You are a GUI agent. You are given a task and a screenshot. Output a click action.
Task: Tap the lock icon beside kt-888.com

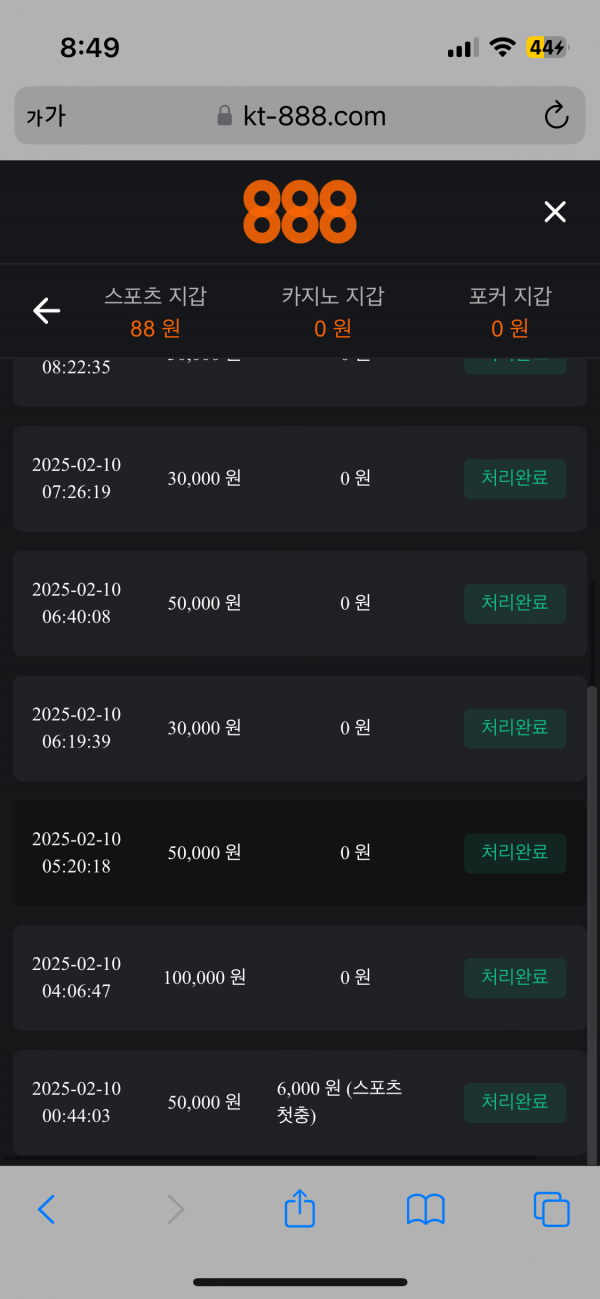pyautogui.click(x=225, y=116)
